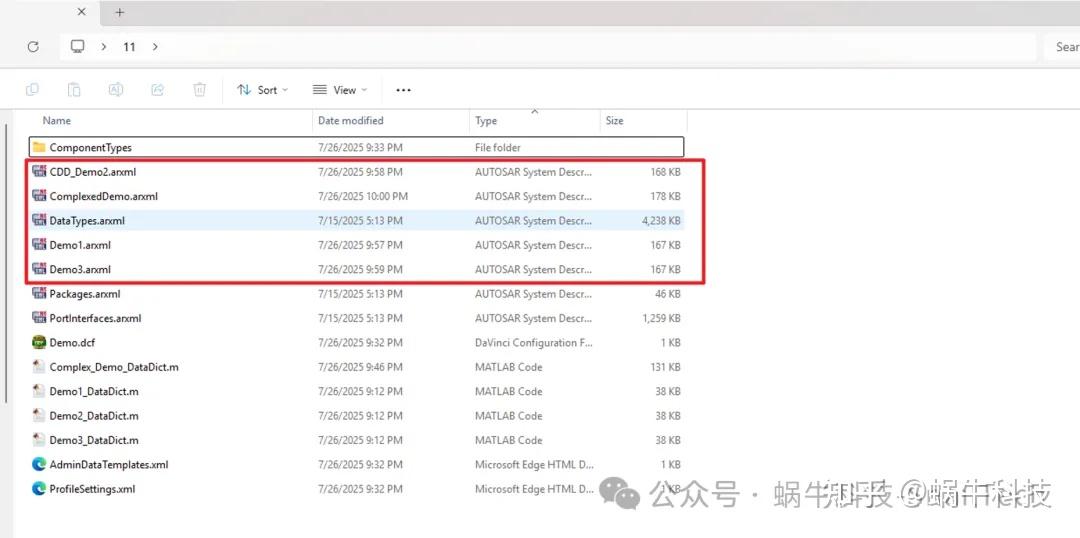Open a new tab with the plus button
Image resolution: width=1080 pixels, height=538 pixels.
[119, 12]
